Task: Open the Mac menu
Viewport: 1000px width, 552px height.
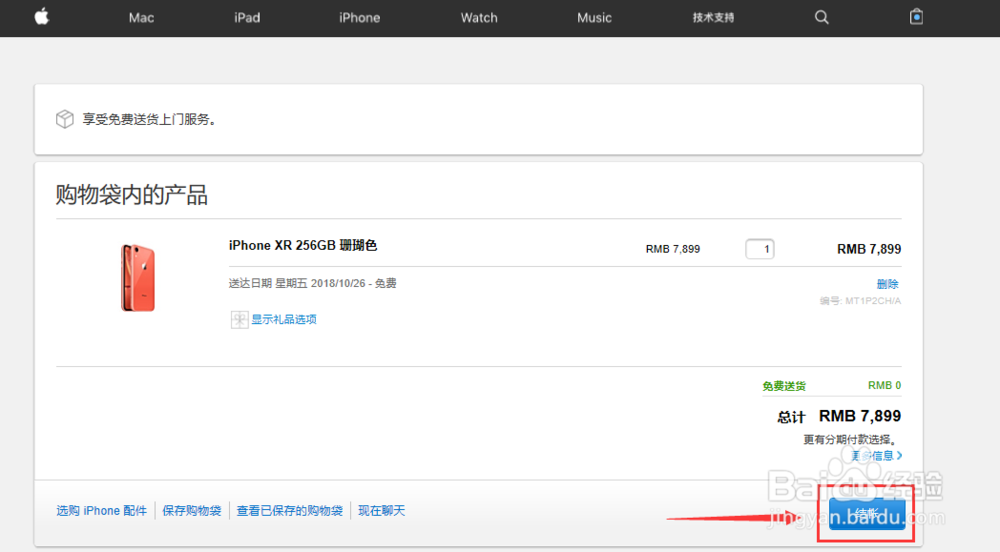Action: click(141, 18)
